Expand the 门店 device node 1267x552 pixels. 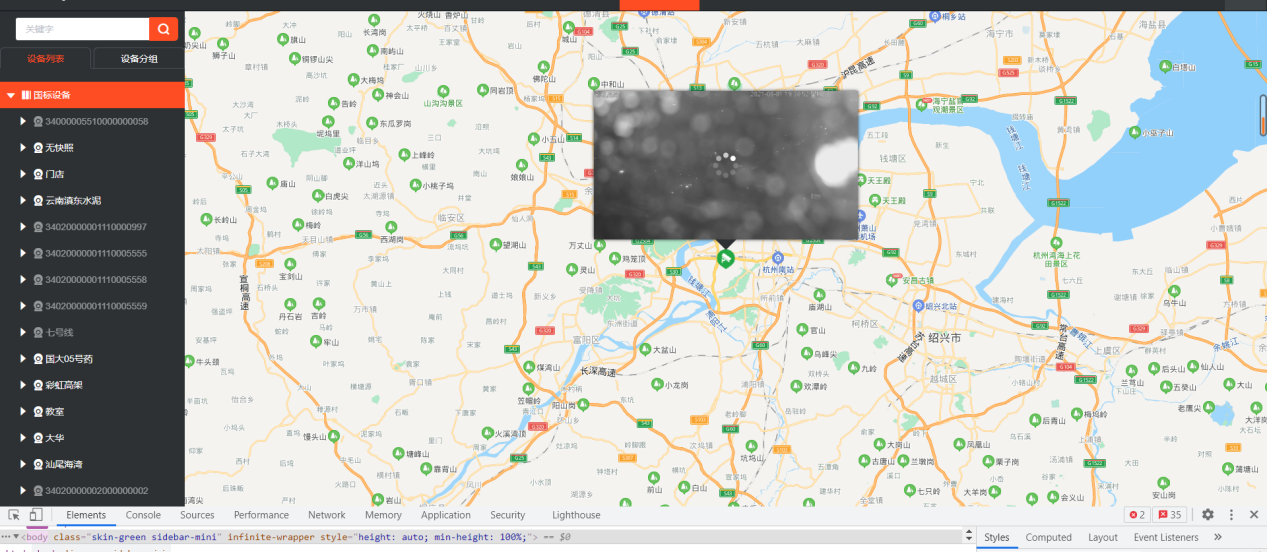[x=23, y=174]
